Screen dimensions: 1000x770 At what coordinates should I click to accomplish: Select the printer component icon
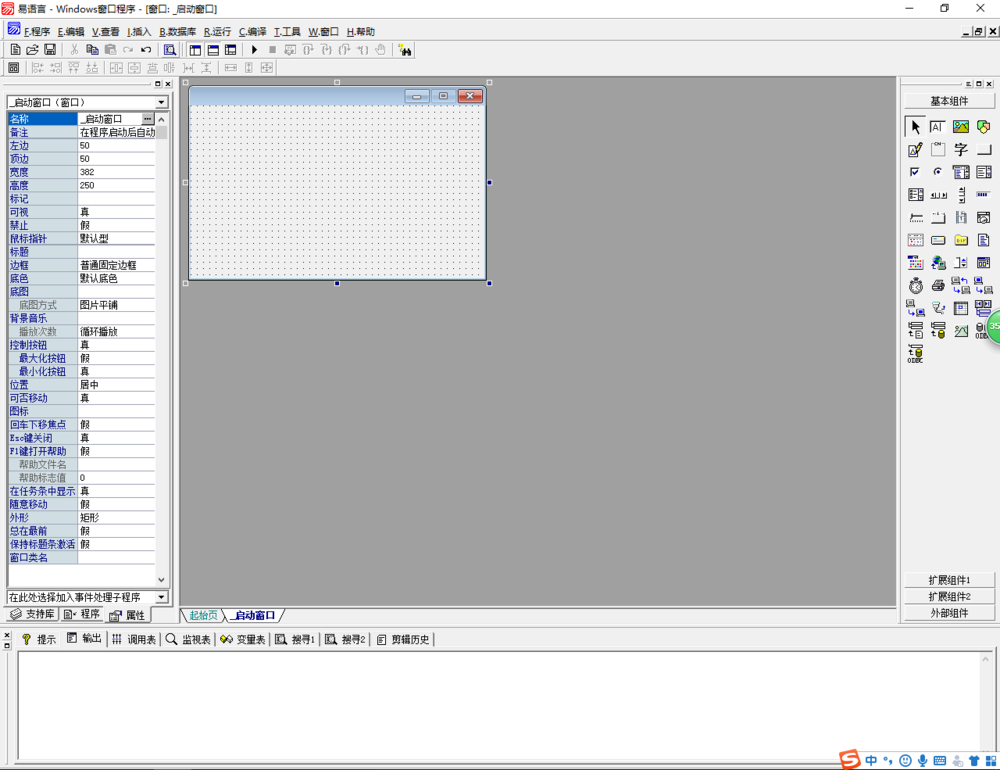click(x=938, y=286)
